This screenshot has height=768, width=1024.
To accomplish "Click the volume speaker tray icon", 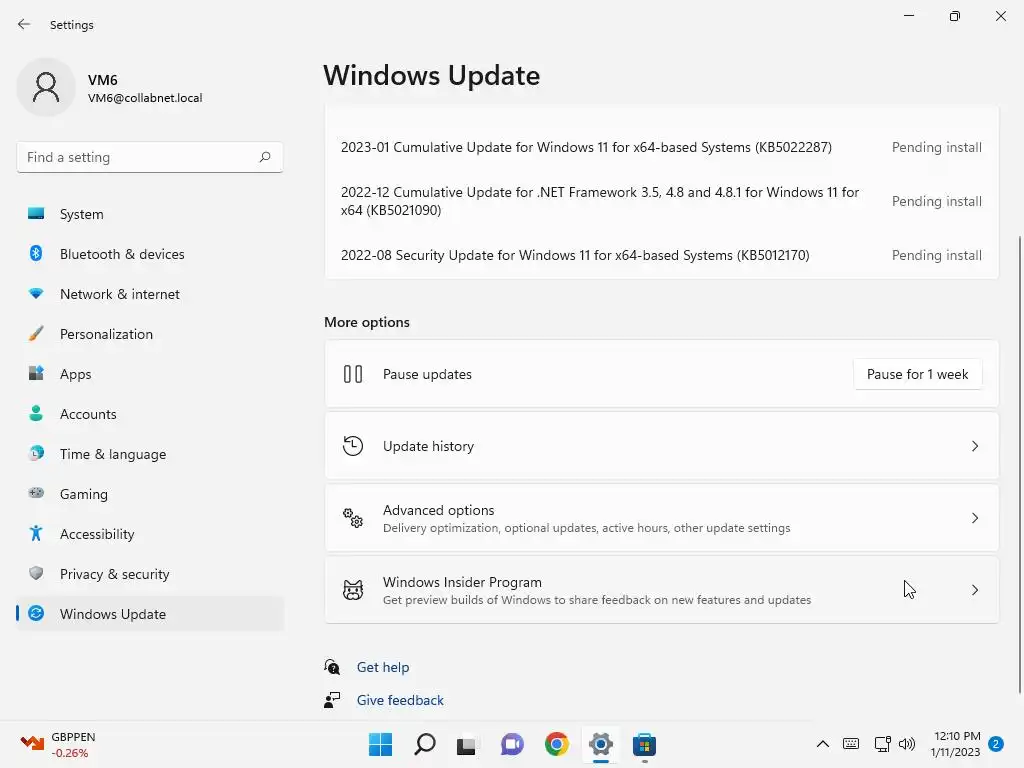I will tap(906, 744).
